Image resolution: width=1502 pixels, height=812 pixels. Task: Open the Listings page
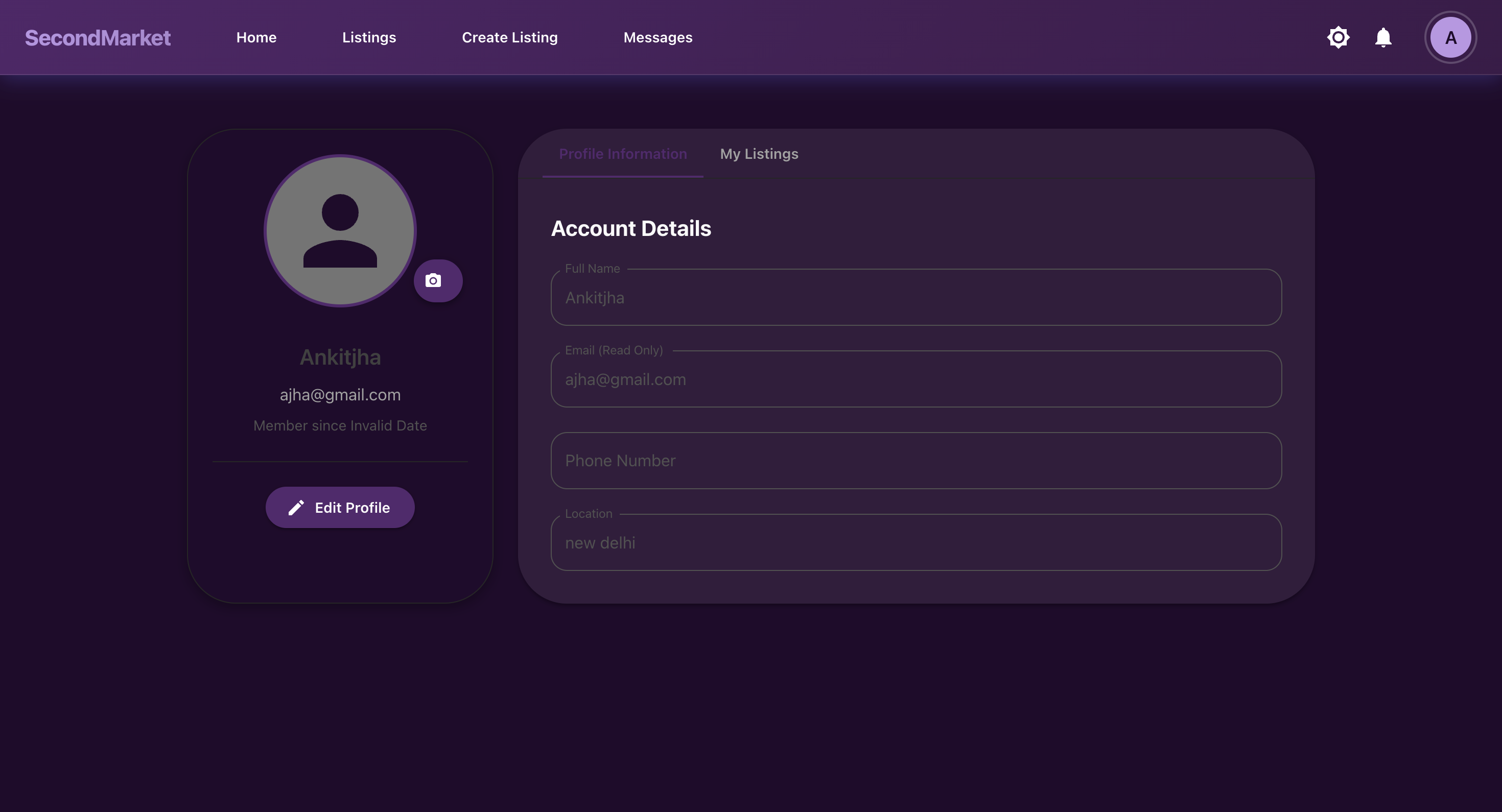point(369,37)
